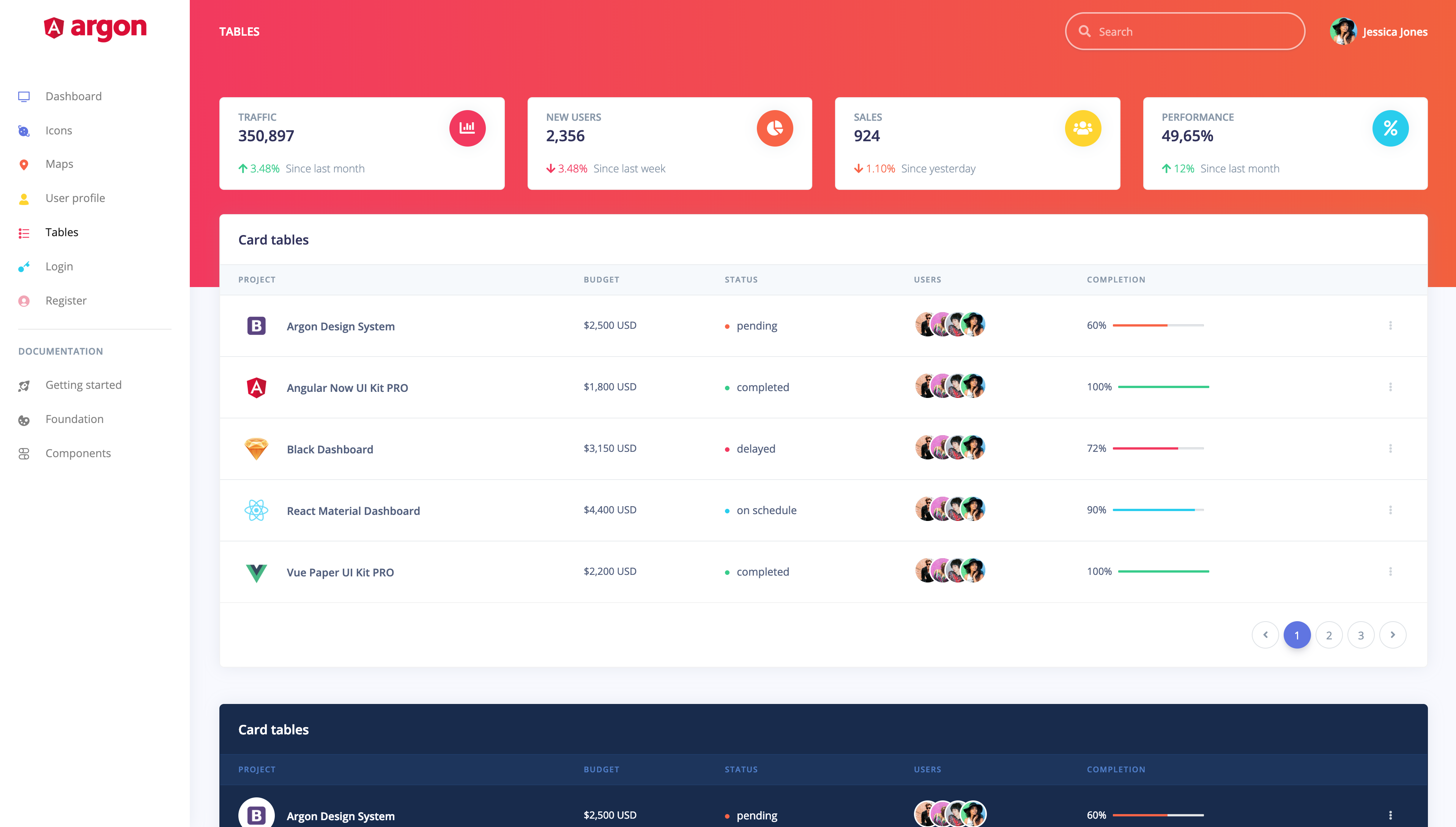Open the Getting started documentation link
1456x827 pixels.
tap(83, 385)
